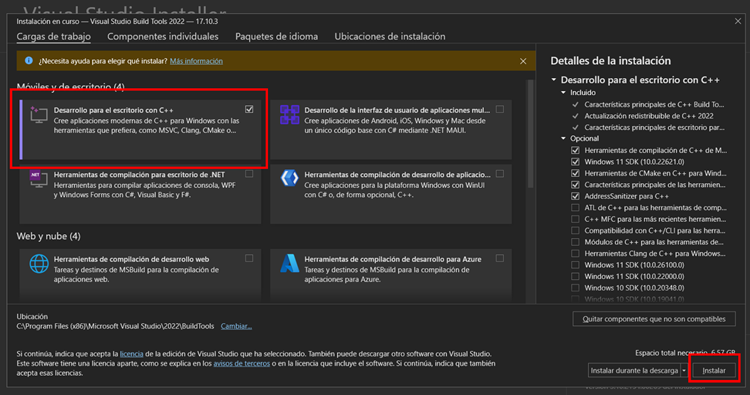
Task: Open the licencia link
Action: click(x=132, y=354)
